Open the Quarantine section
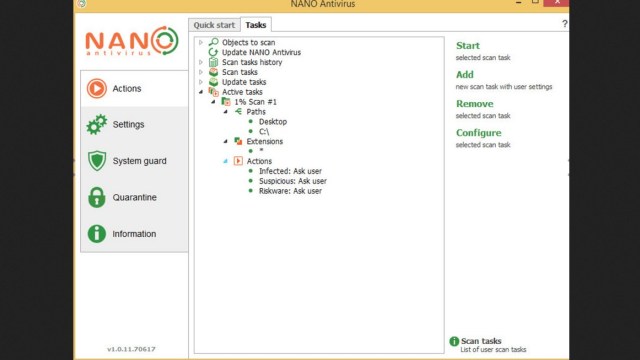 [x=134, y=197]
